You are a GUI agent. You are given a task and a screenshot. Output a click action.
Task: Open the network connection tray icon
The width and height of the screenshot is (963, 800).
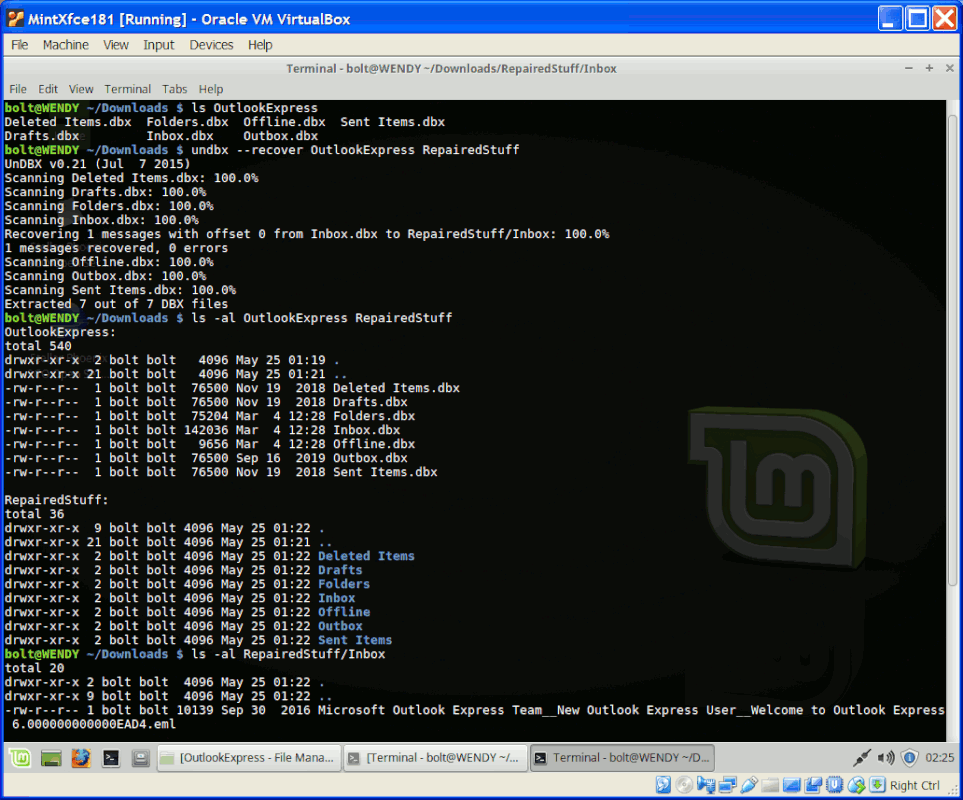pyautogui.click(x=861, y=758)
